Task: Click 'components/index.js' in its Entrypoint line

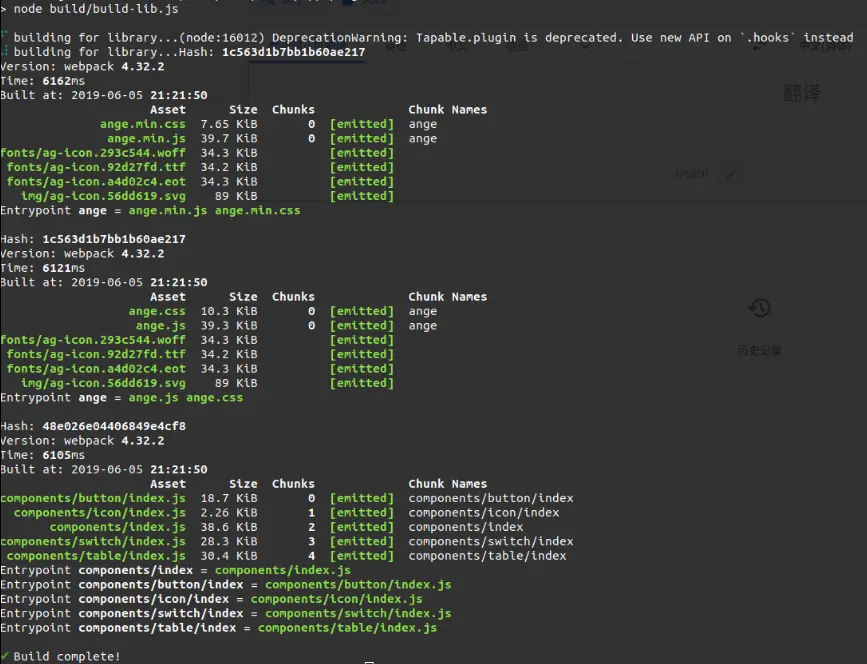Action: coord(283,569)
